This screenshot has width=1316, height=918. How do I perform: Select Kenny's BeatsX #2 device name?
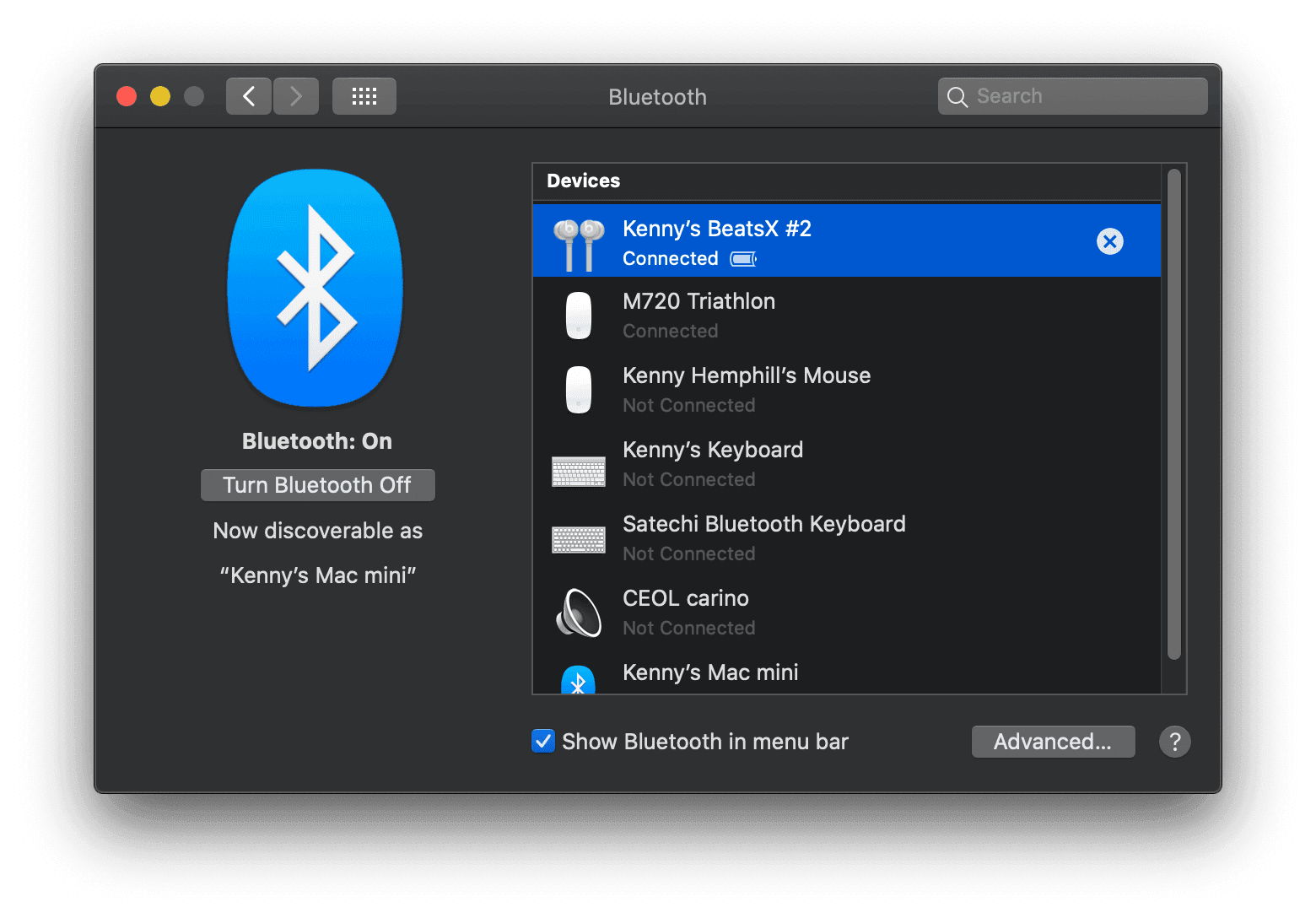point(717,229)
